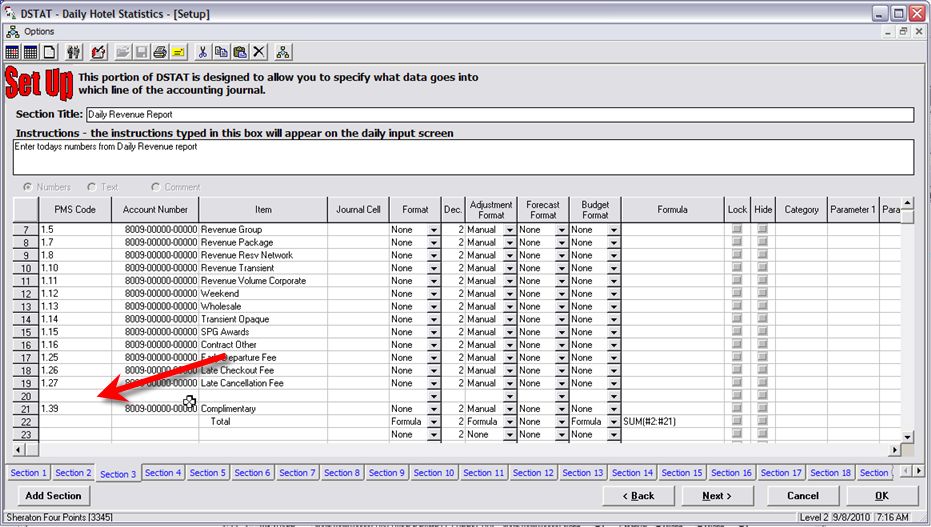Select the Numbers radio button
The image size is (931, 527).
pyautogui.click(x=27, y=187)
